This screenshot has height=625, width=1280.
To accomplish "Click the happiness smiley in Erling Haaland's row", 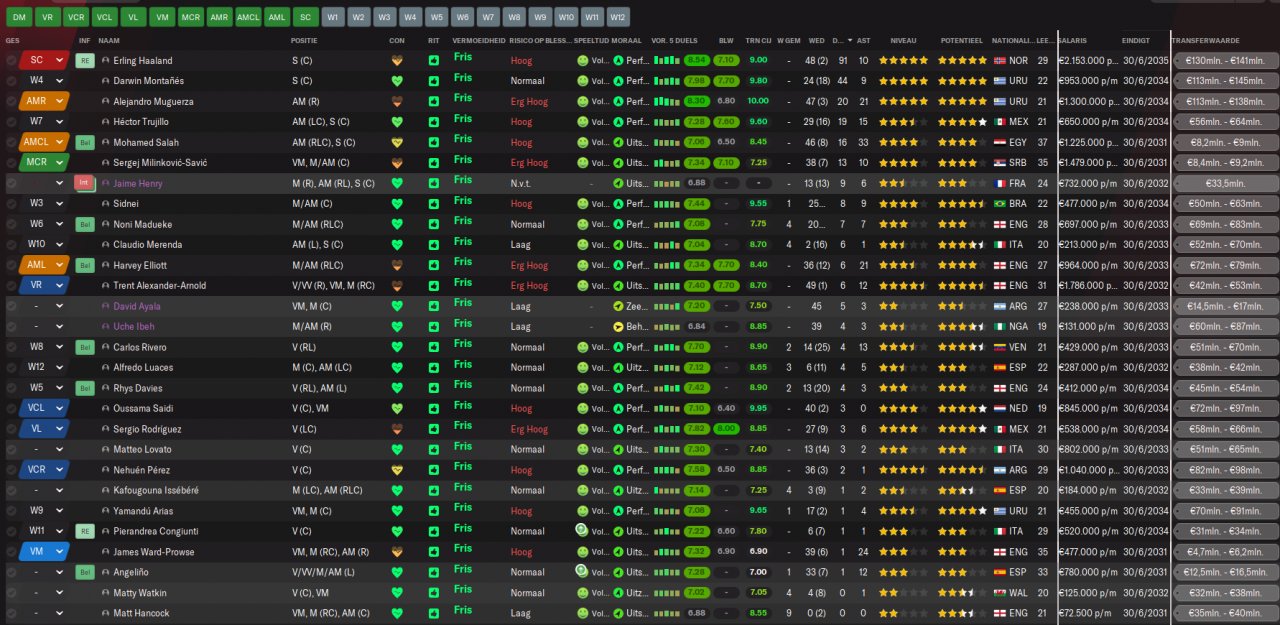I will [x=583, y=60].
